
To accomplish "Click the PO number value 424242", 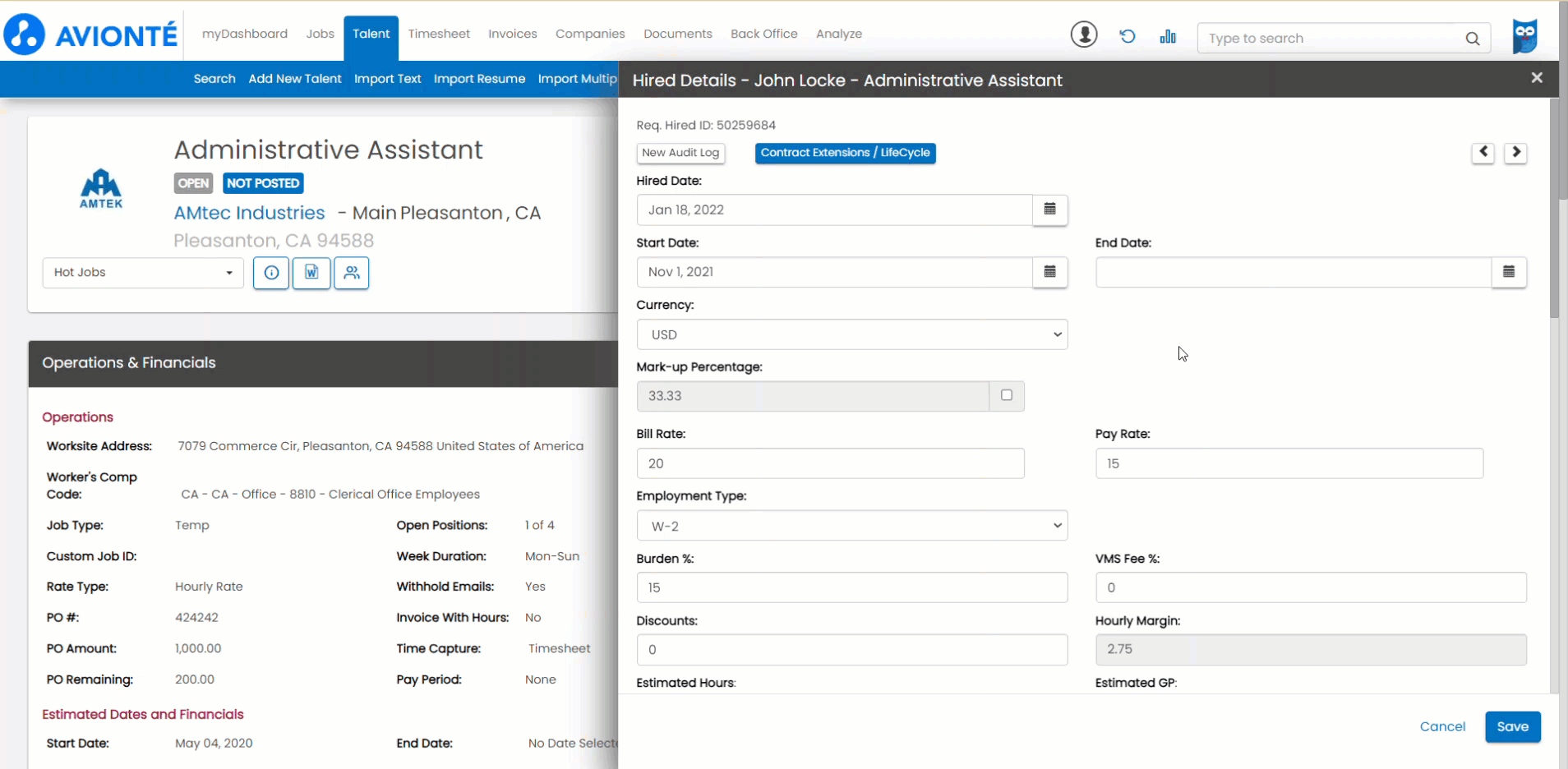I will pos(196,618).
